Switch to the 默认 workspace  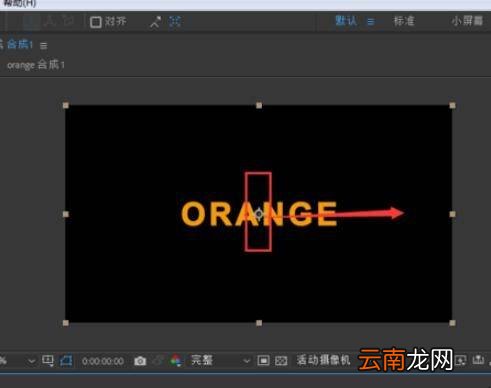[x=346, y=21]
